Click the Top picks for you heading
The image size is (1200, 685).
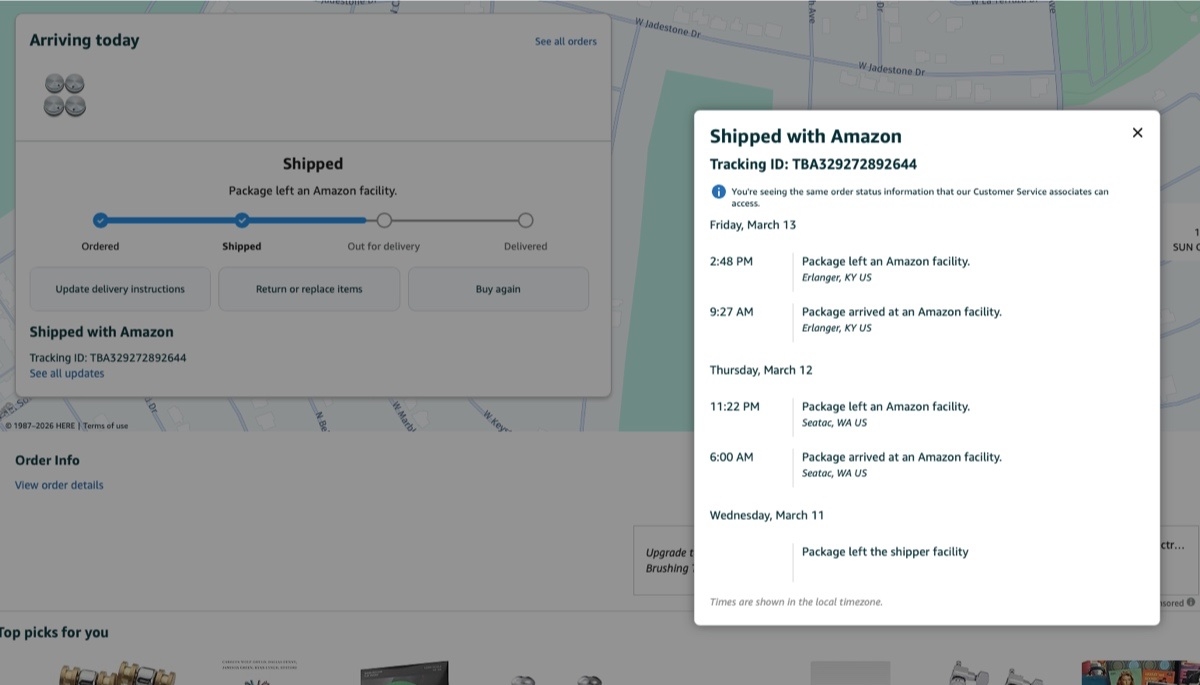[x=54, y=632]
